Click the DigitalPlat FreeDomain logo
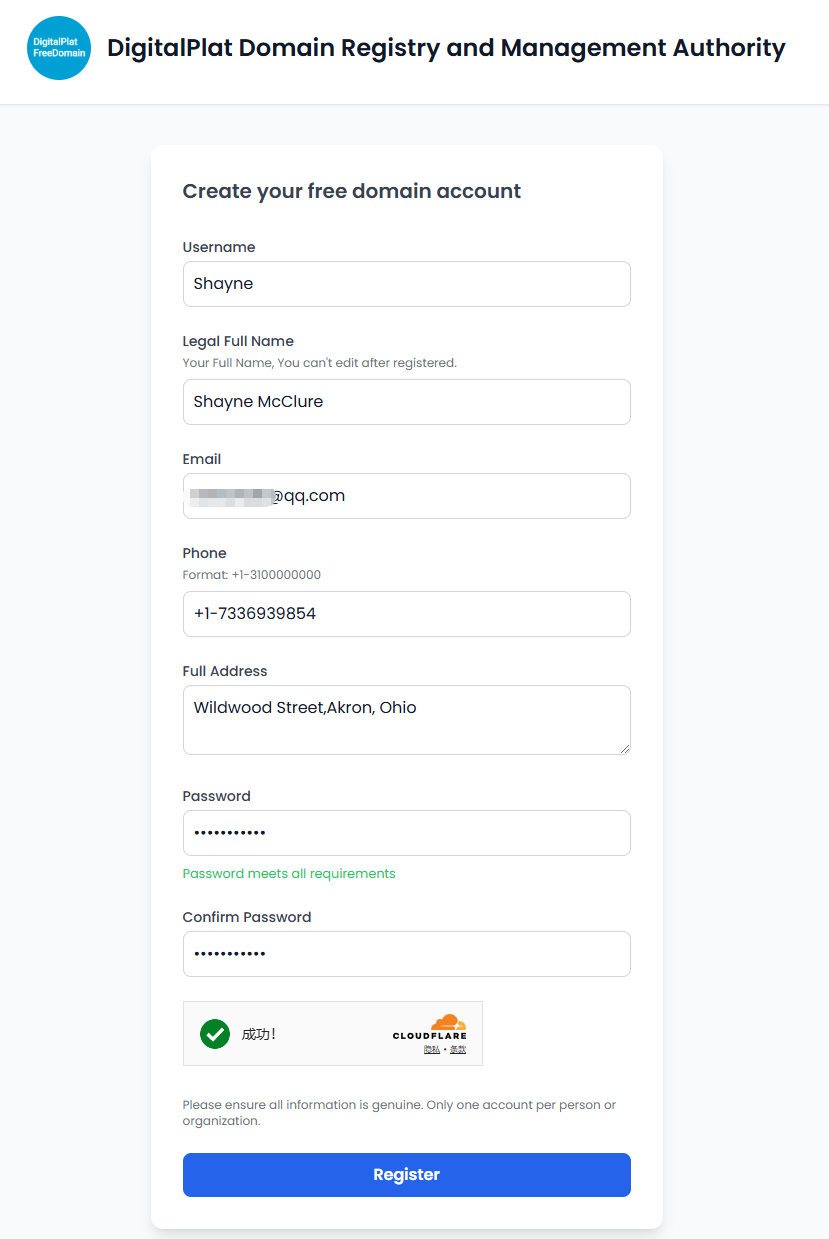The width and height of the screenshot is (829, 1239). [x=59, y=48]
